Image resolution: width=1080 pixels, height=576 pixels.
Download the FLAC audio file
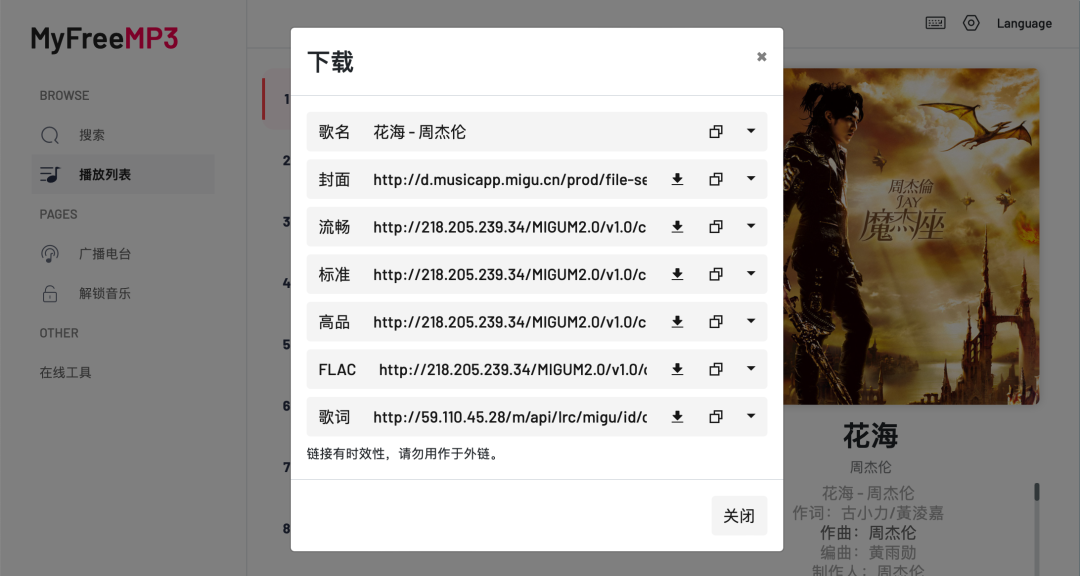(677, 369)
